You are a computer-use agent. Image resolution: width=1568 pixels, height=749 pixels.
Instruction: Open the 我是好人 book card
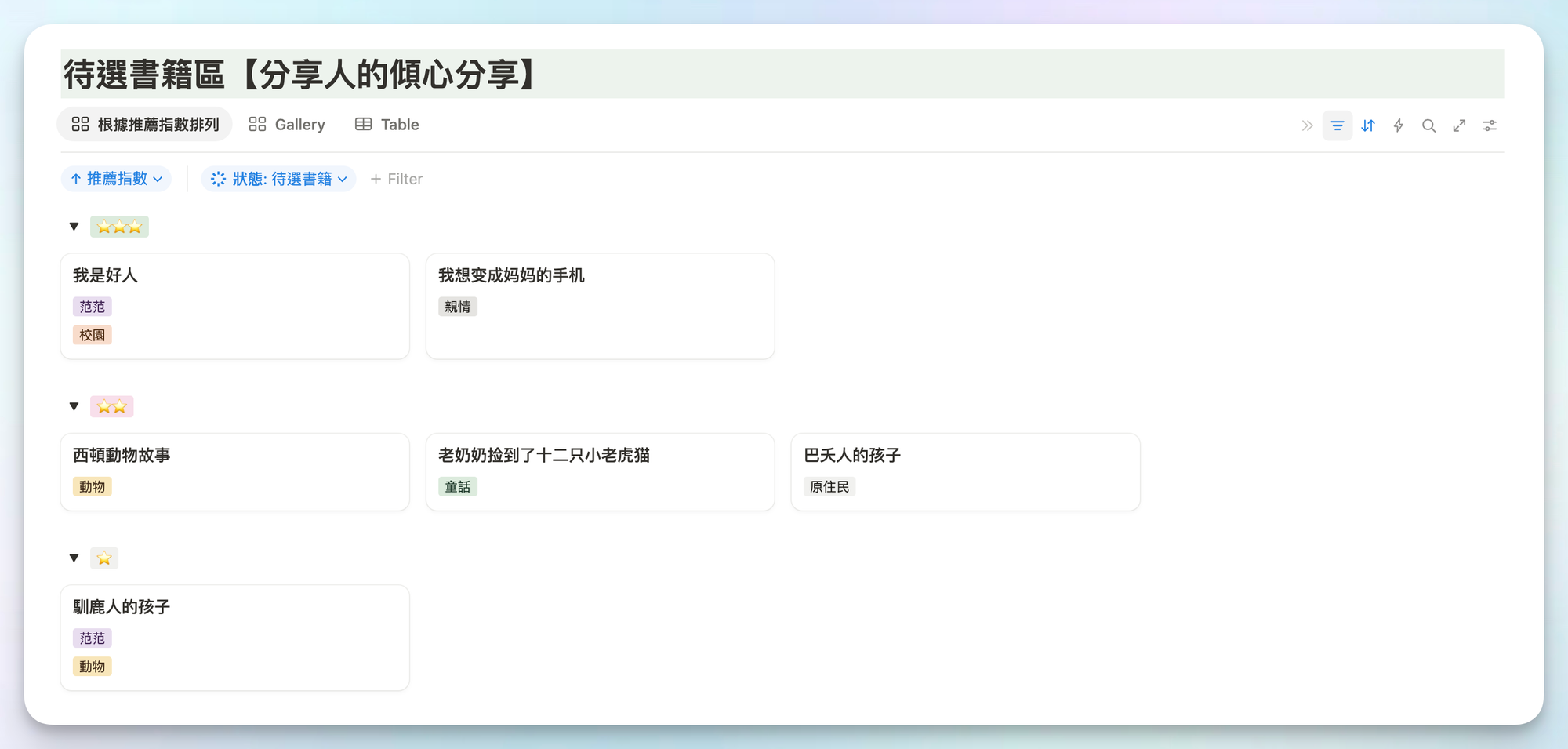click(235, 306)
